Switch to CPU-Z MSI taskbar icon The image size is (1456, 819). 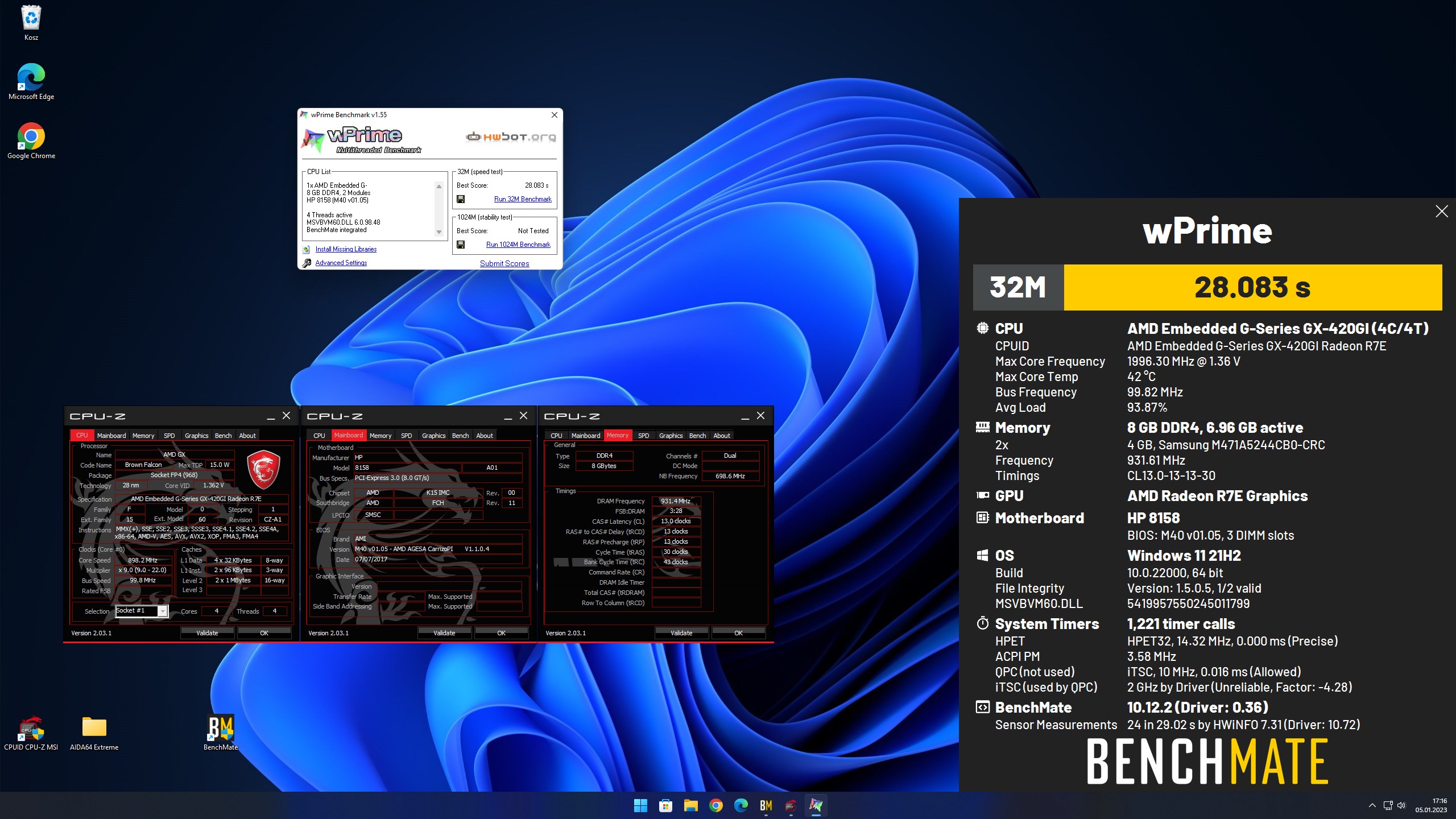point(791,805)
